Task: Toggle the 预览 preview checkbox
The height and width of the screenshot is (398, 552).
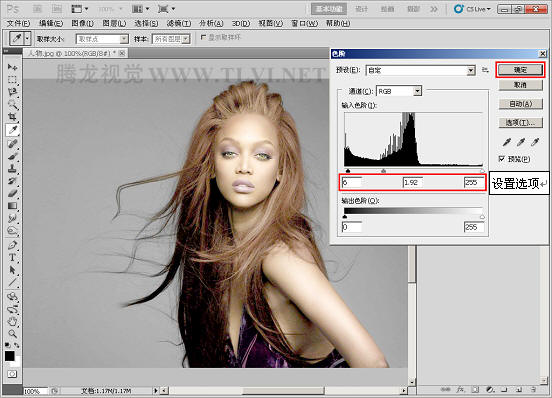Action: pos(502,159)
